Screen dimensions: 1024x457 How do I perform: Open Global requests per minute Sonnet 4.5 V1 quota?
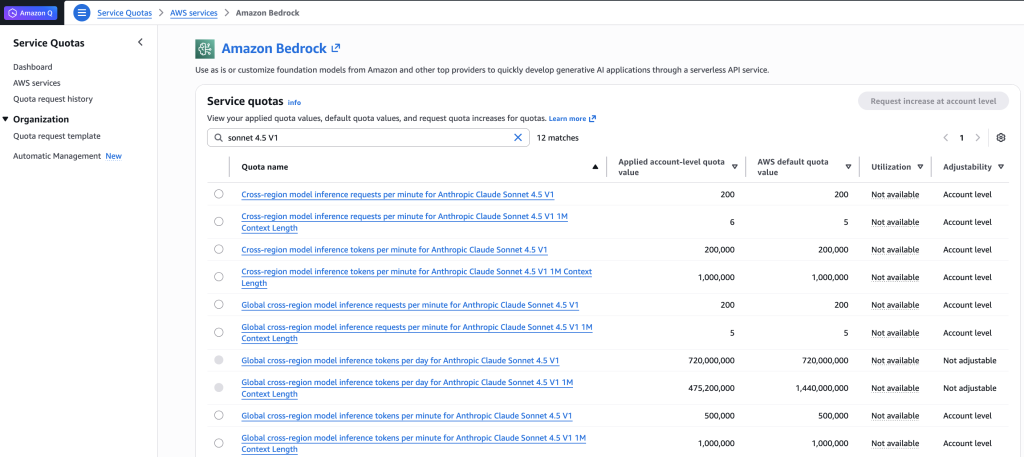click(410, 305)
